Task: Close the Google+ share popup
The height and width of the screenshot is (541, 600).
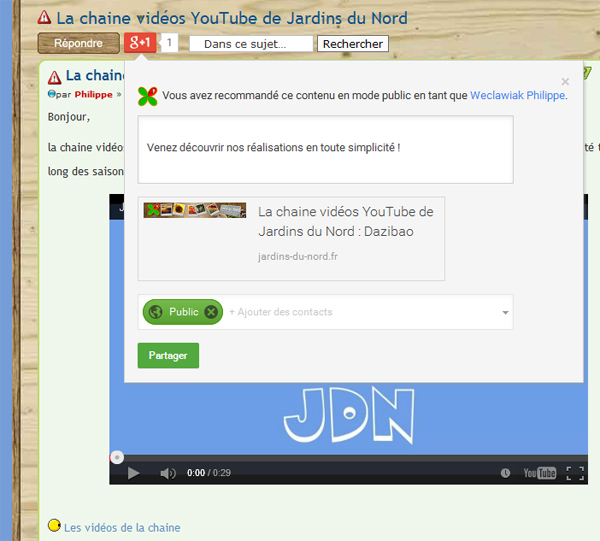Action: pyautogui.click(x=565, y=81)
